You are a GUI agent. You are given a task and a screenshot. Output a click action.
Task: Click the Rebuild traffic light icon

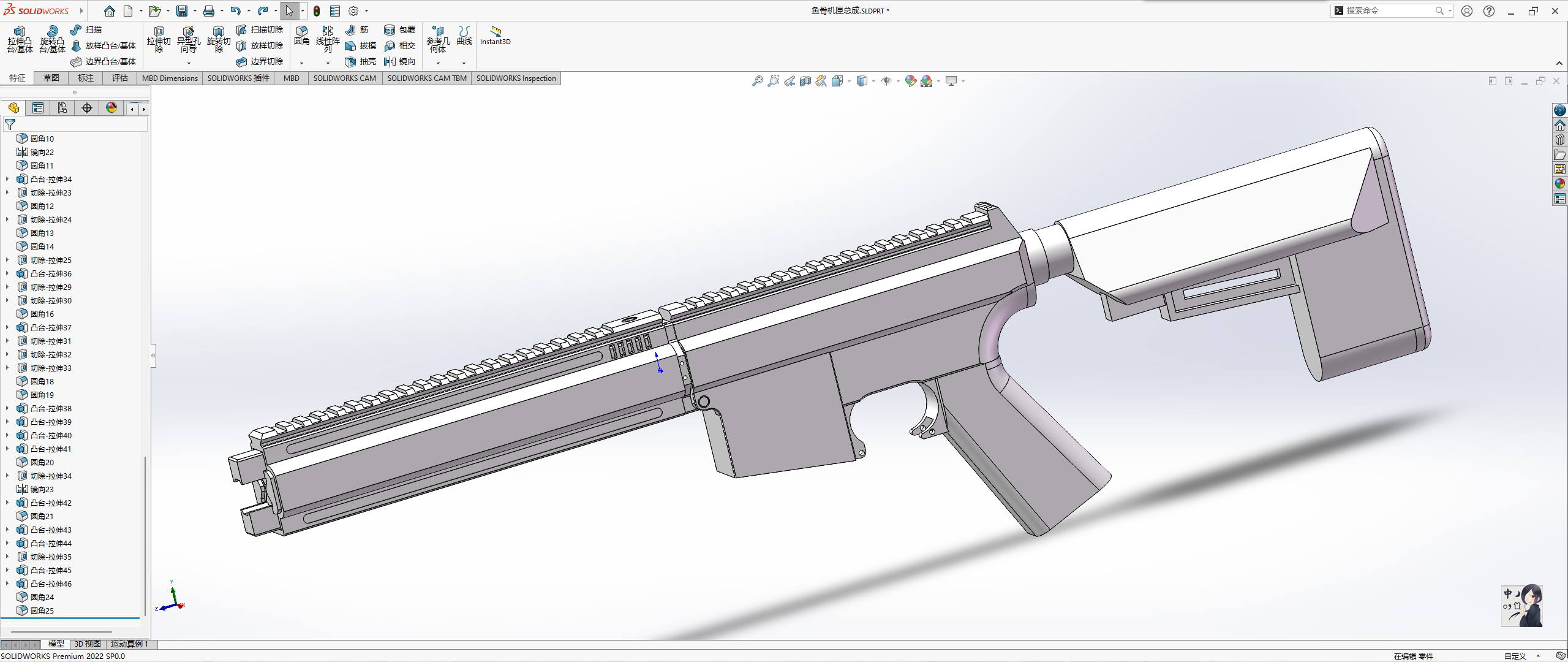tap(317, 10)
